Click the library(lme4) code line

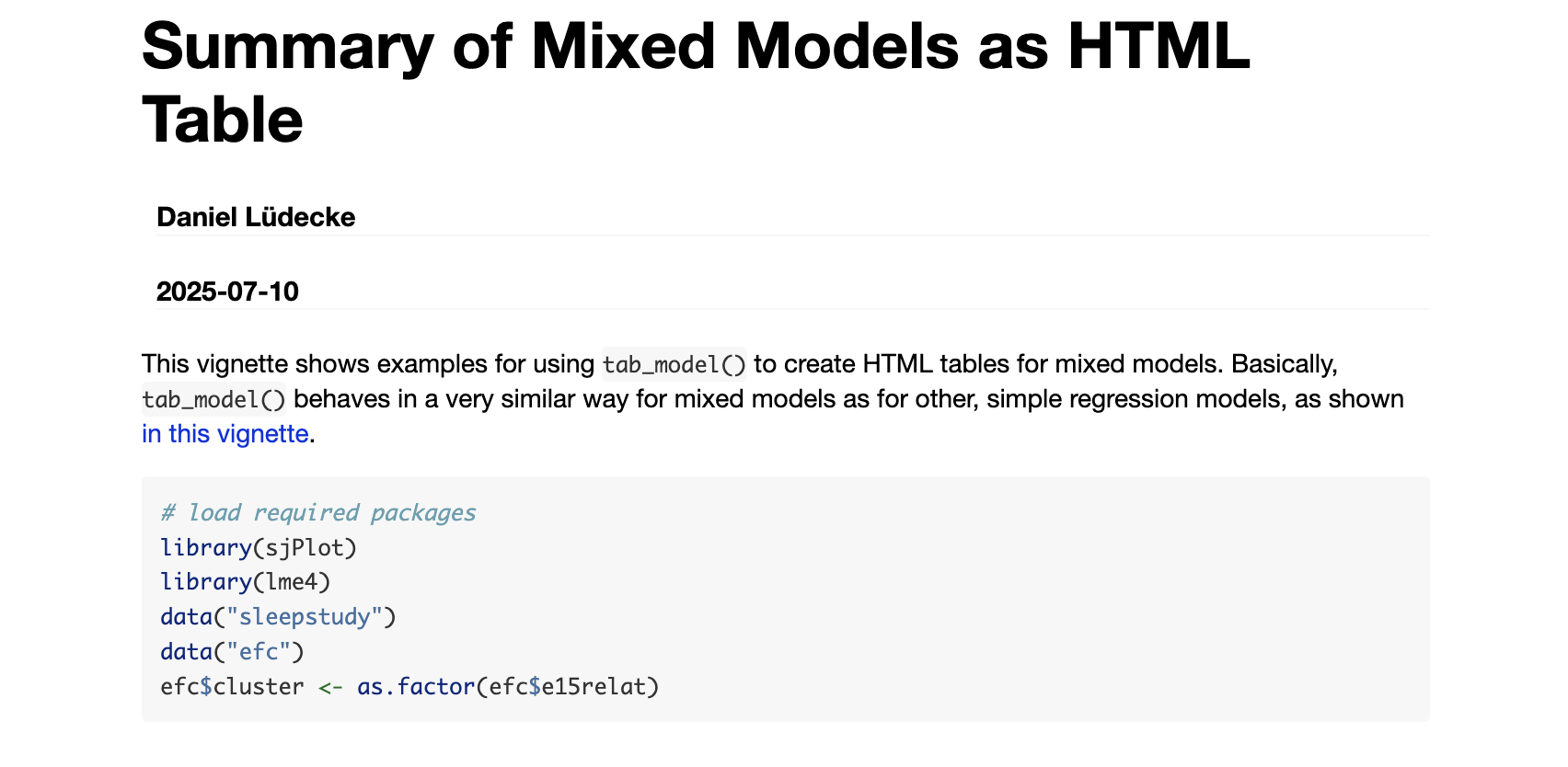pyautogui.click(x=245, y=582)
